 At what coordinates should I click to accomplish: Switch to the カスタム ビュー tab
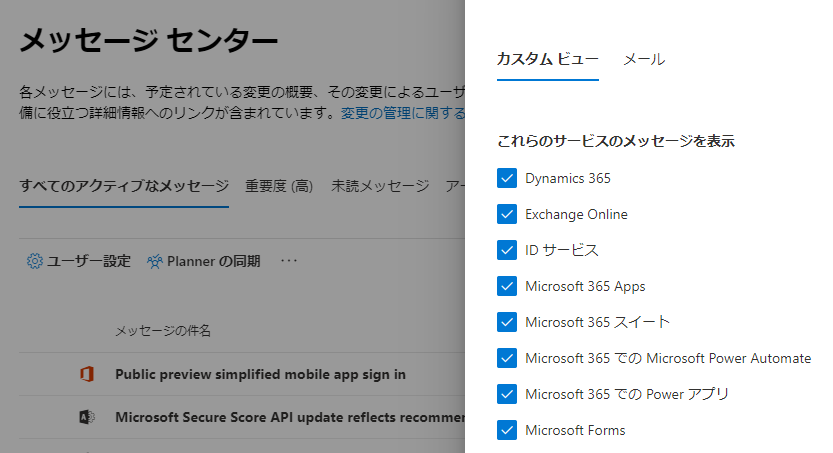pos(548,59)
